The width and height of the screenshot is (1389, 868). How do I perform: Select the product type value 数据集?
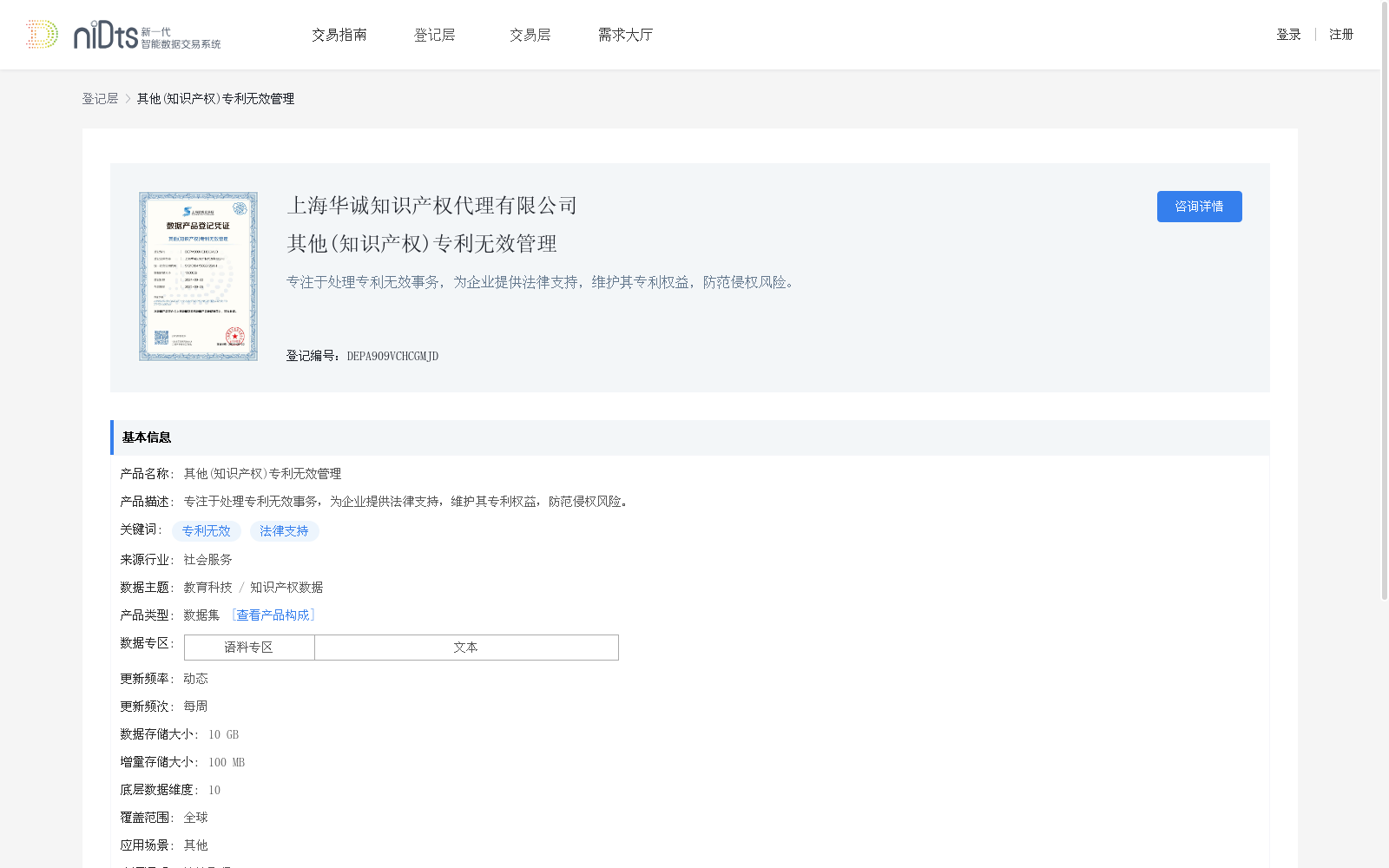pyautogui.click(x=201, y=615)
